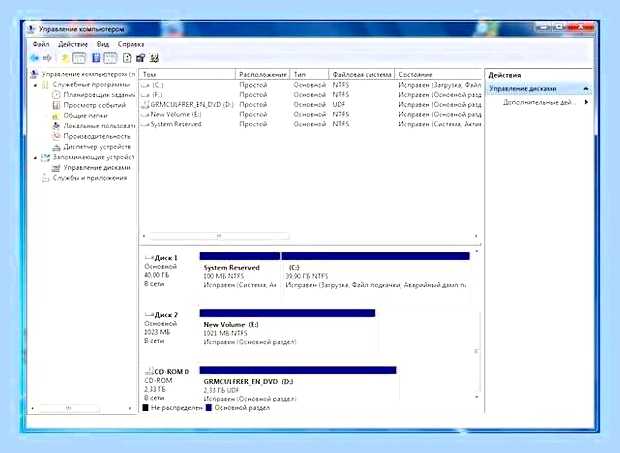Sort by the Том column header
The image size is (620, 453).
coord(187,74)
